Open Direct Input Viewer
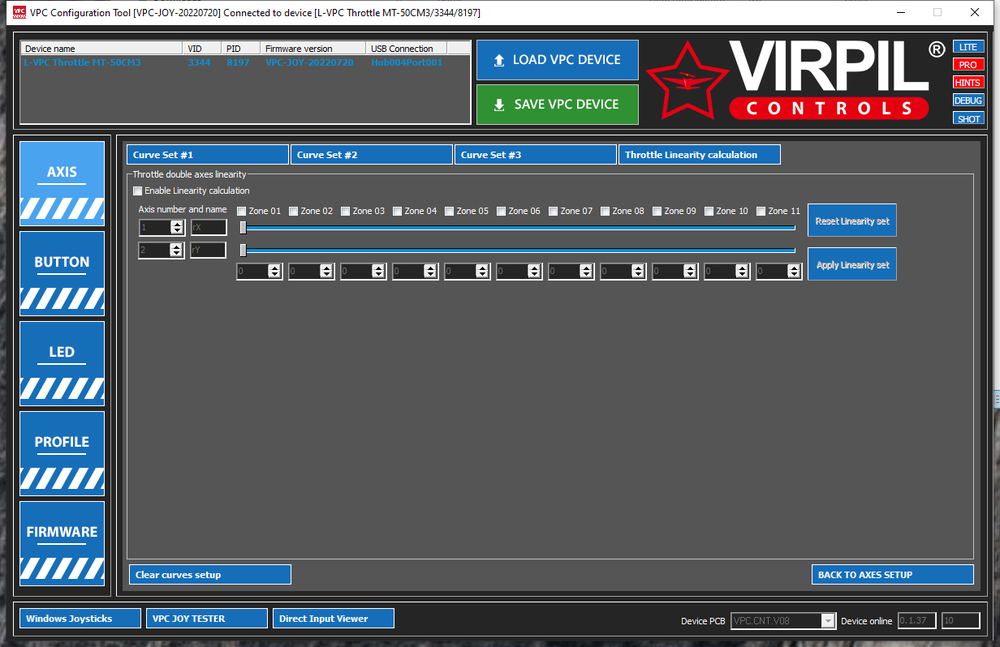 [x=333, y=618]
